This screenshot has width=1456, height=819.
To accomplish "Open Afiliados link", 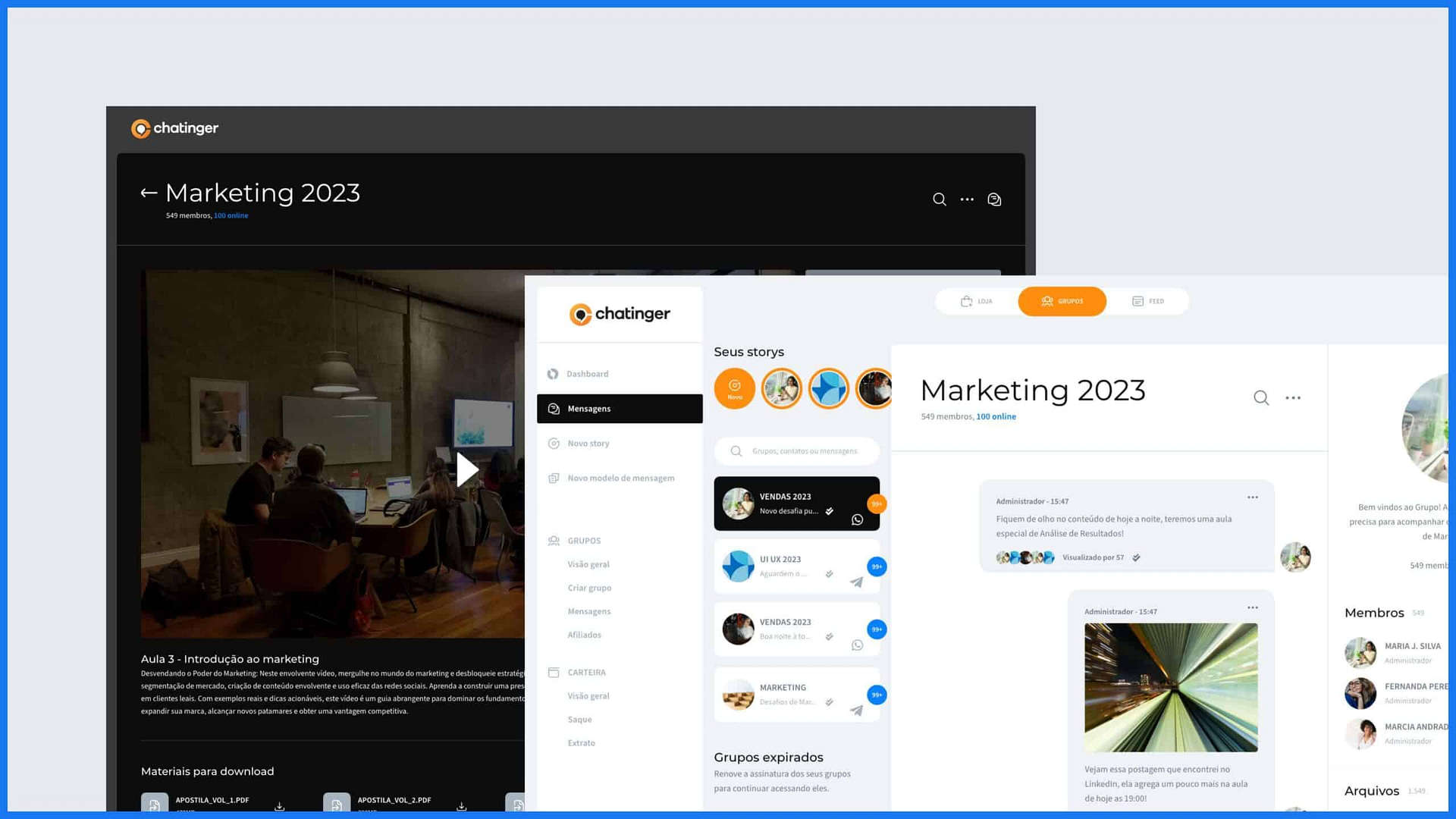I will pyautogui.click(x=584, y=635).
